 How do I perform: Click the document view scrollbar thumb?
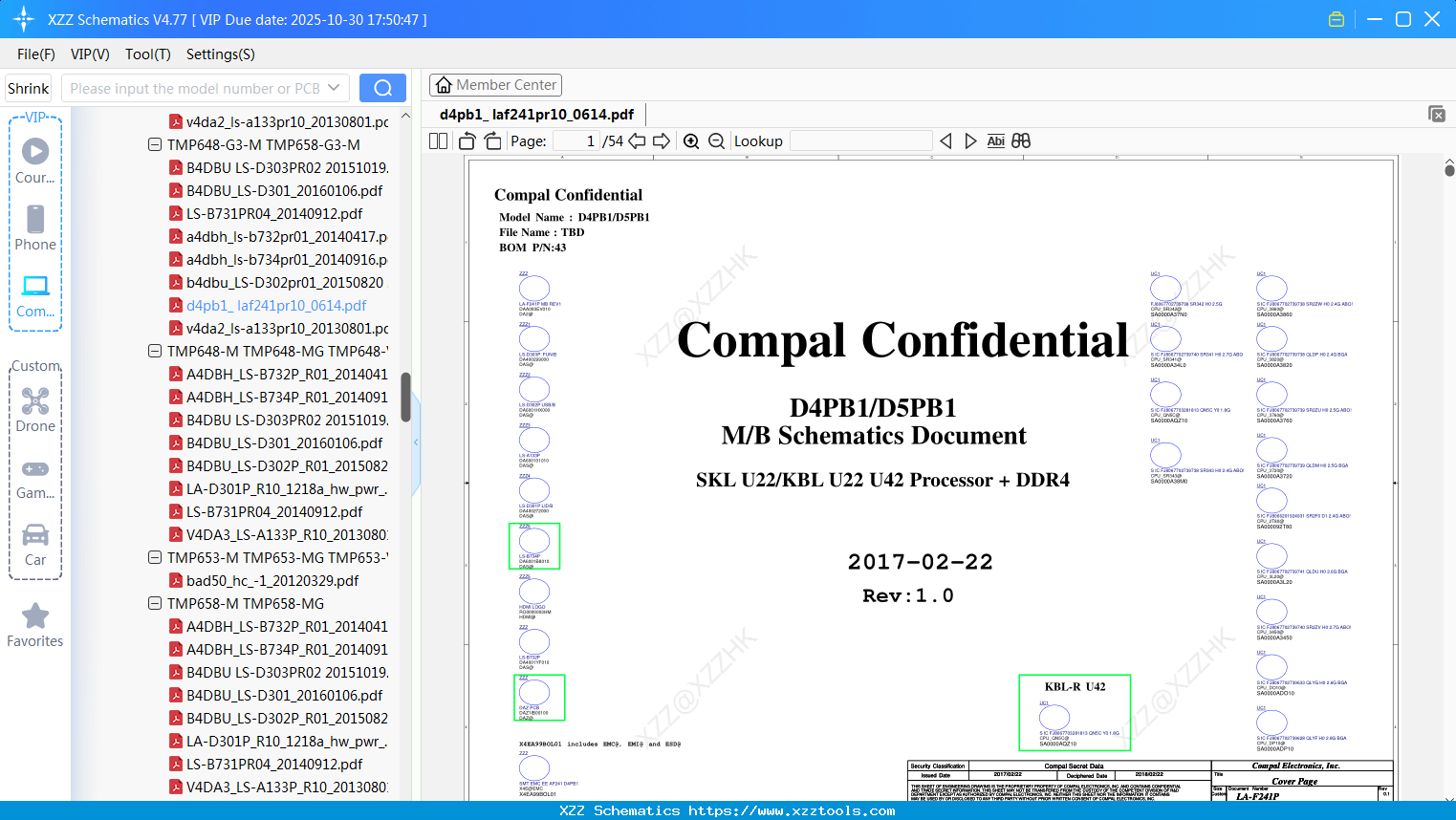click(x=1449, y=170)
